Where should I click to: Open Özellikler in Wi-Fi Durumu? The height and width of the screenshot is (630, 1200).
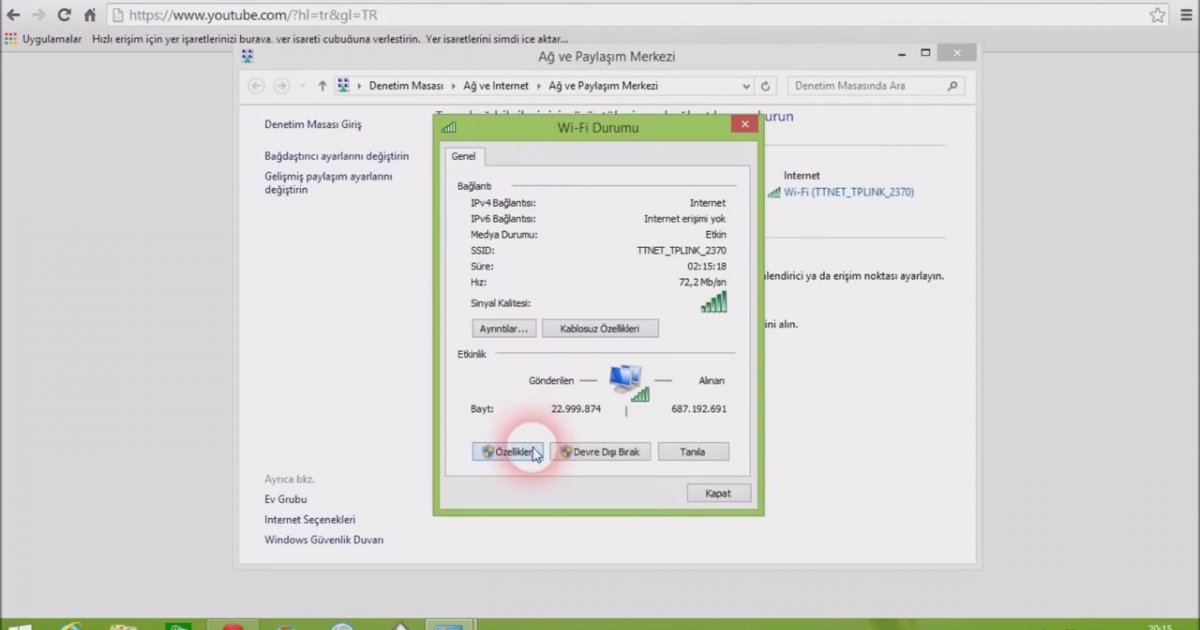(x=507, y=452)
